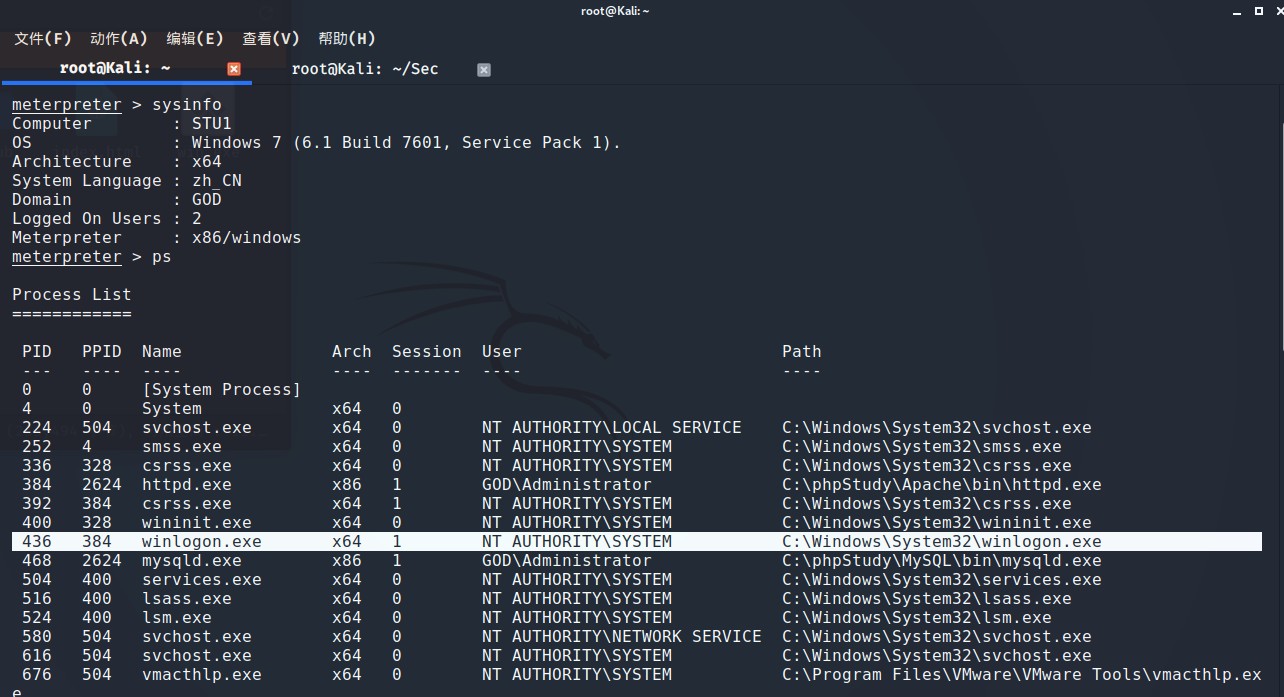Click the sysinfo command text
1284x697 pixels.
point(187,105)
